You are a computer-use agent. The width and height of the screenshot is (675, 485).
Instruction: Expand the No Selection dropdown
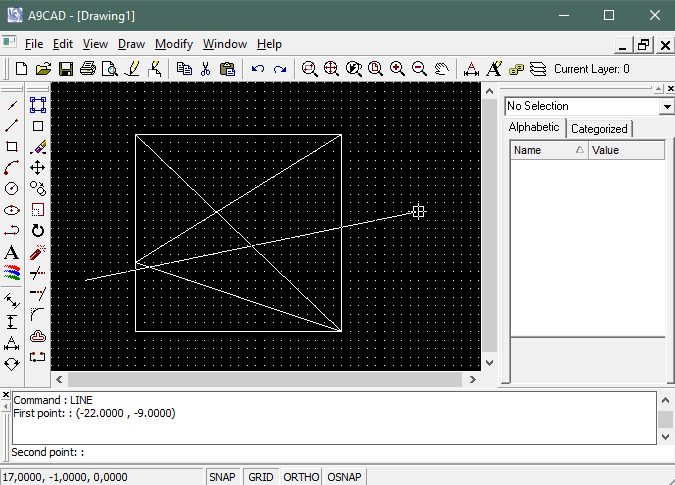click(667, 106)
